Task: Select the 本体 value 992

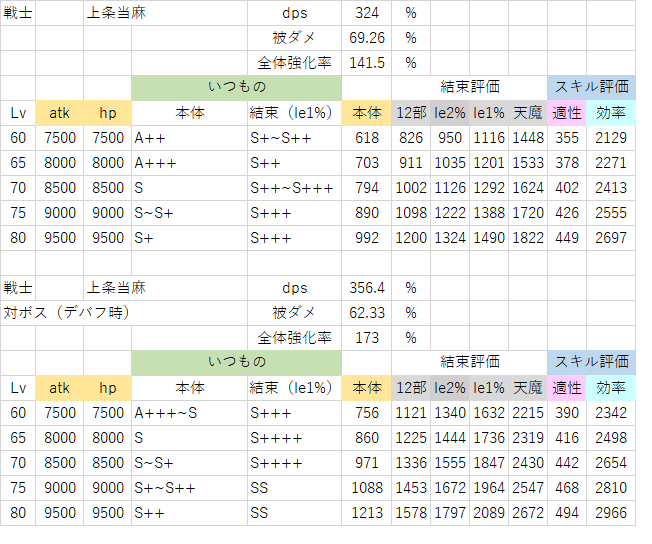Action: click(x=366, y=237)
